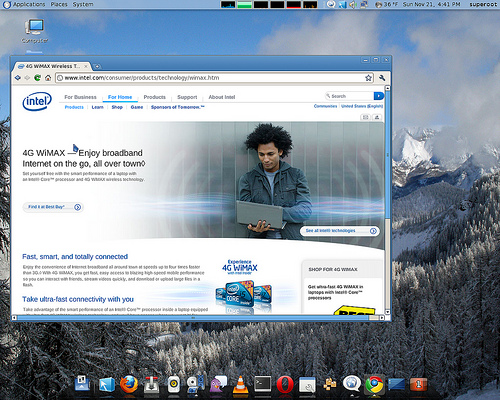The image size is (500, 400).
Task: Select the 4G WiMAX Wireless tab
Action: pyautogui.click(x=52, y=66)
